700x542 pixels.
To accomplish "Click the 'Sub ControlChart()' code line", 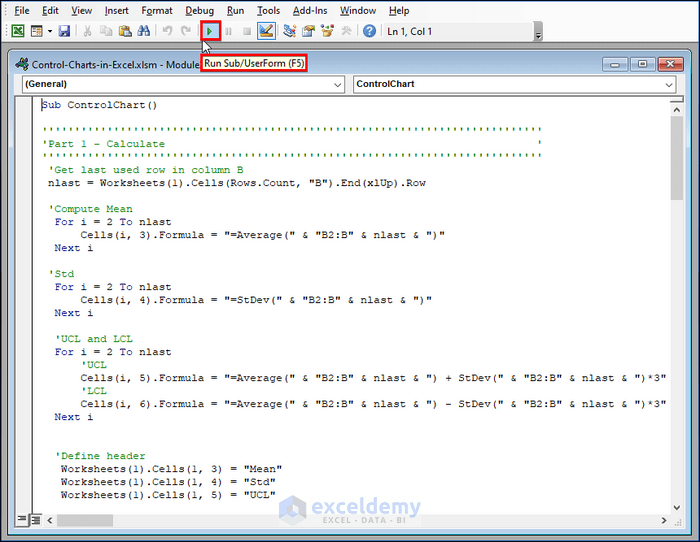I will [x=99, y=105].
